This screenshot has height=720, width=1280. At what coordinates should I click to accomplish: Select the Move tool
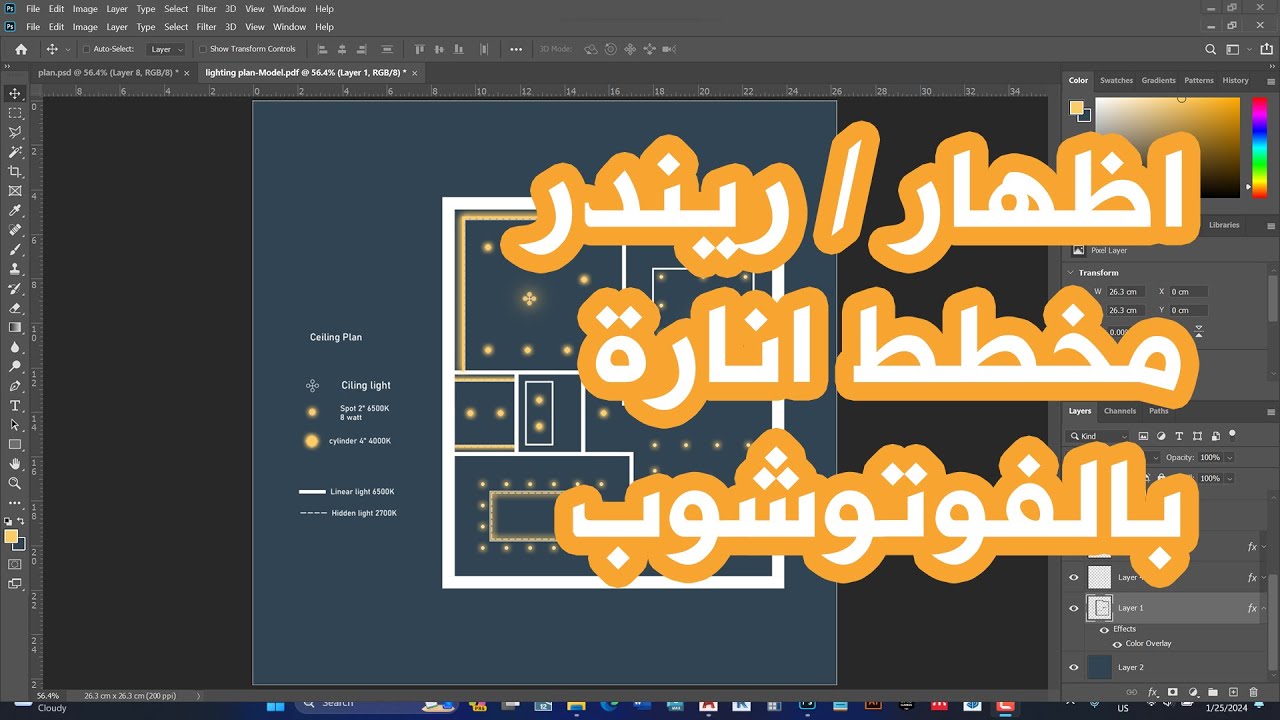[x=15, y=93]
